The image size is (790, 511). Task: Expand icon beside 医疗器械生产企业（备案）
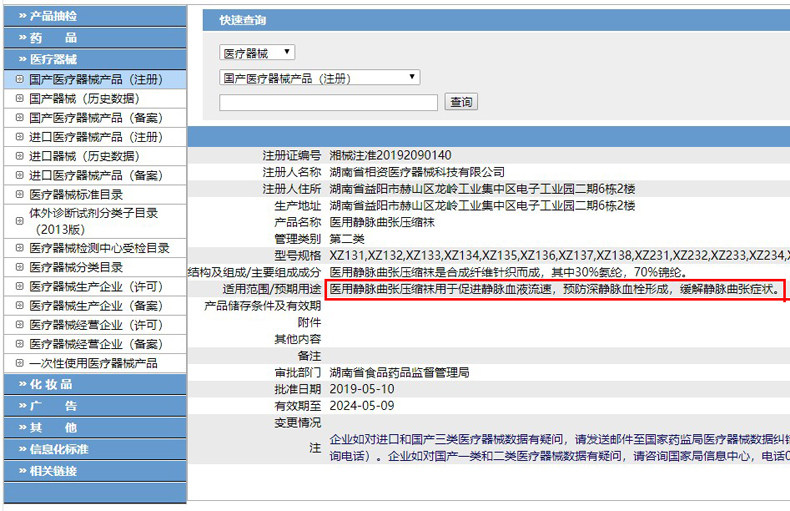(x=20, y=305)
